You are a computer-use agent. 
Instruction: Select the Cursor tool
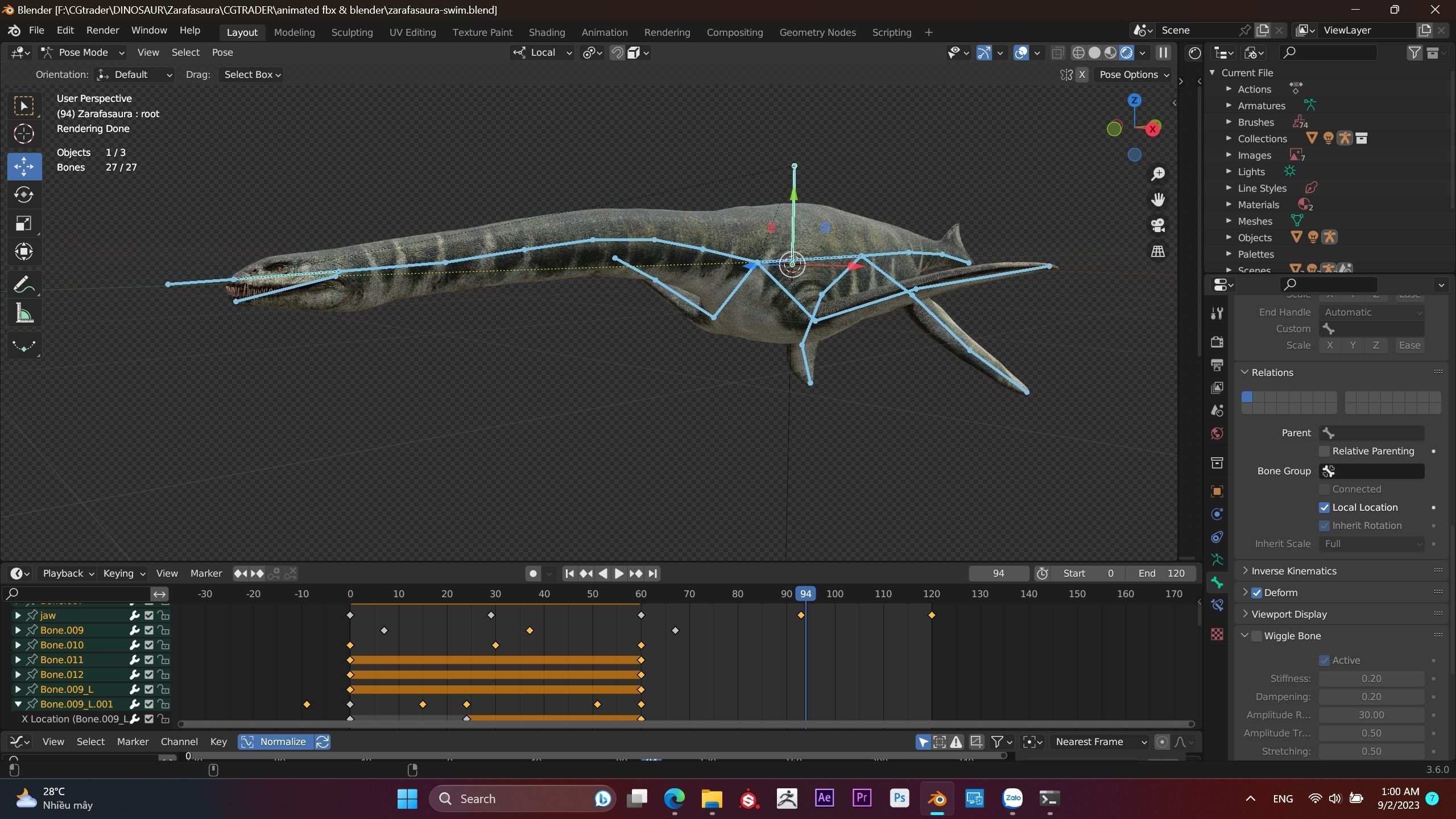[x=24, y=134]
